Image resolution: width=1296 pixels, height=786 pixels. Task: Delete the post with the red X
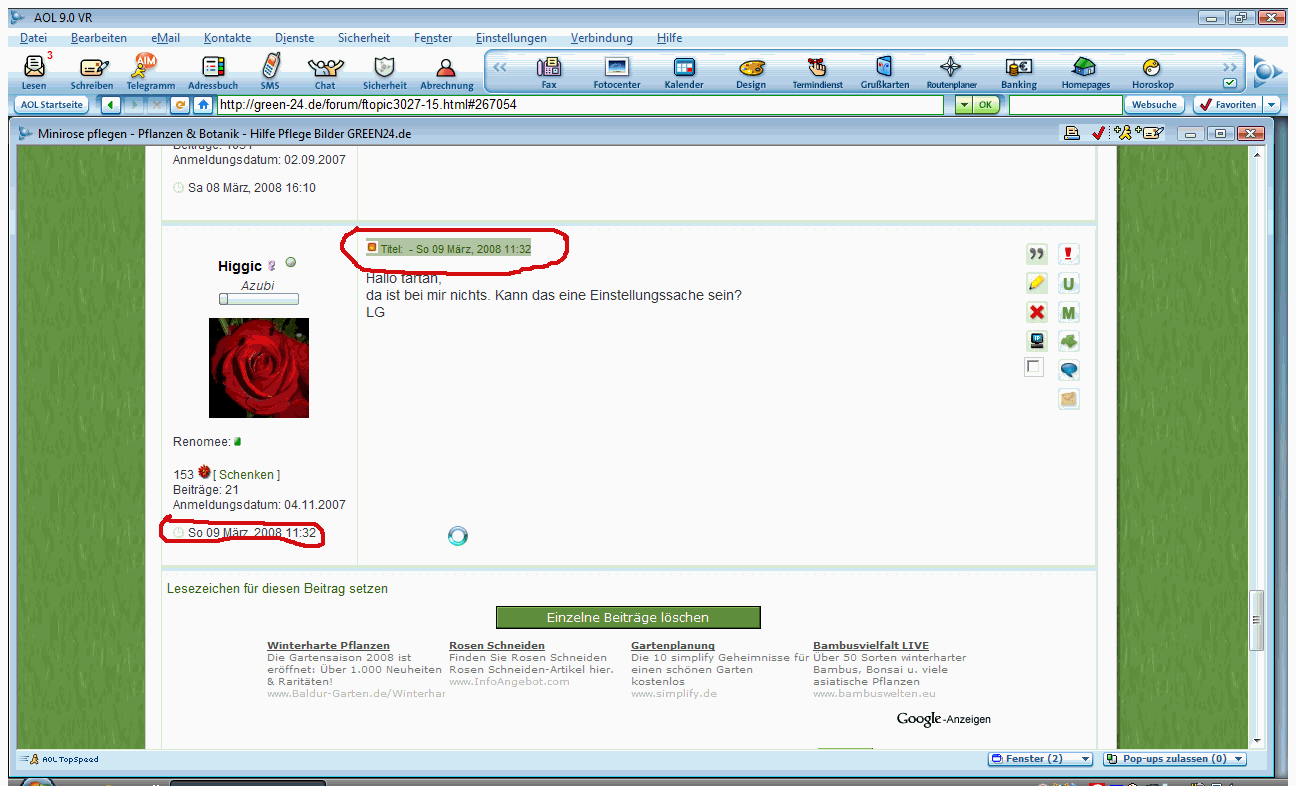[x=1037, y=313]
